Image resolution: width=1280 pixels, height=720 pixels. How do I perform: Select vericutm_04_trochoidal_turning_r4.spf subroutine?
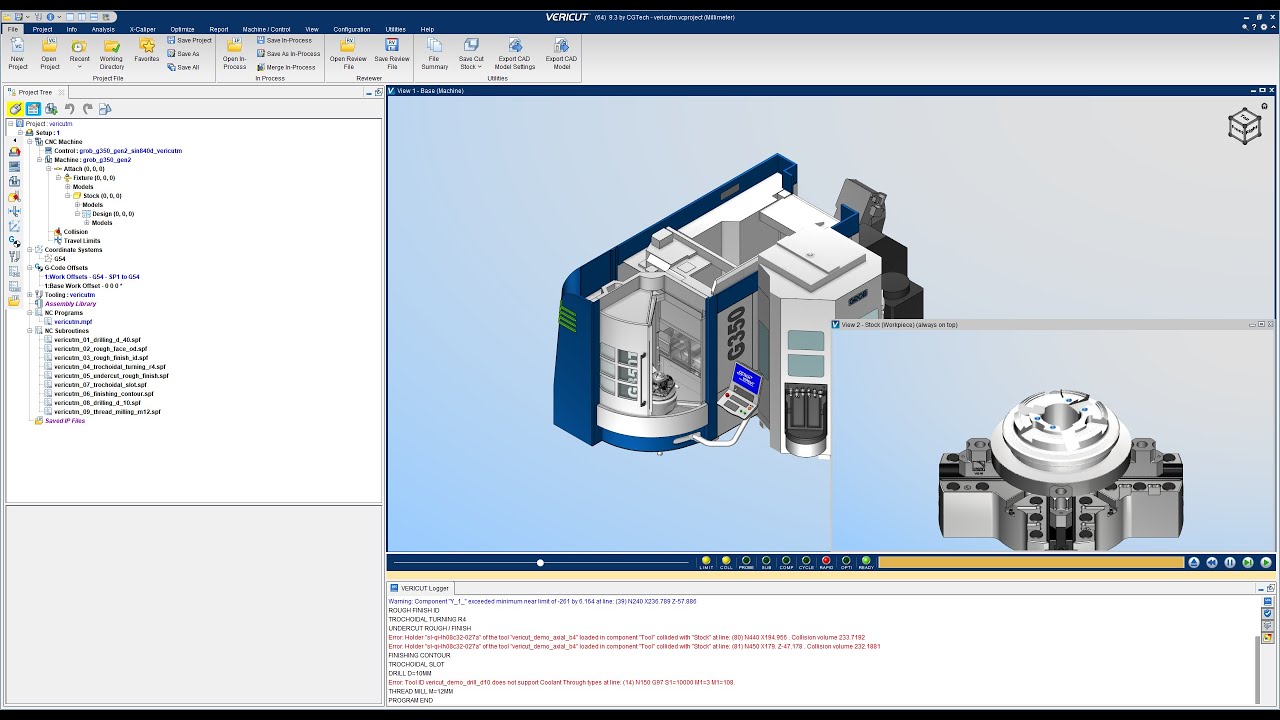(105, 367)
